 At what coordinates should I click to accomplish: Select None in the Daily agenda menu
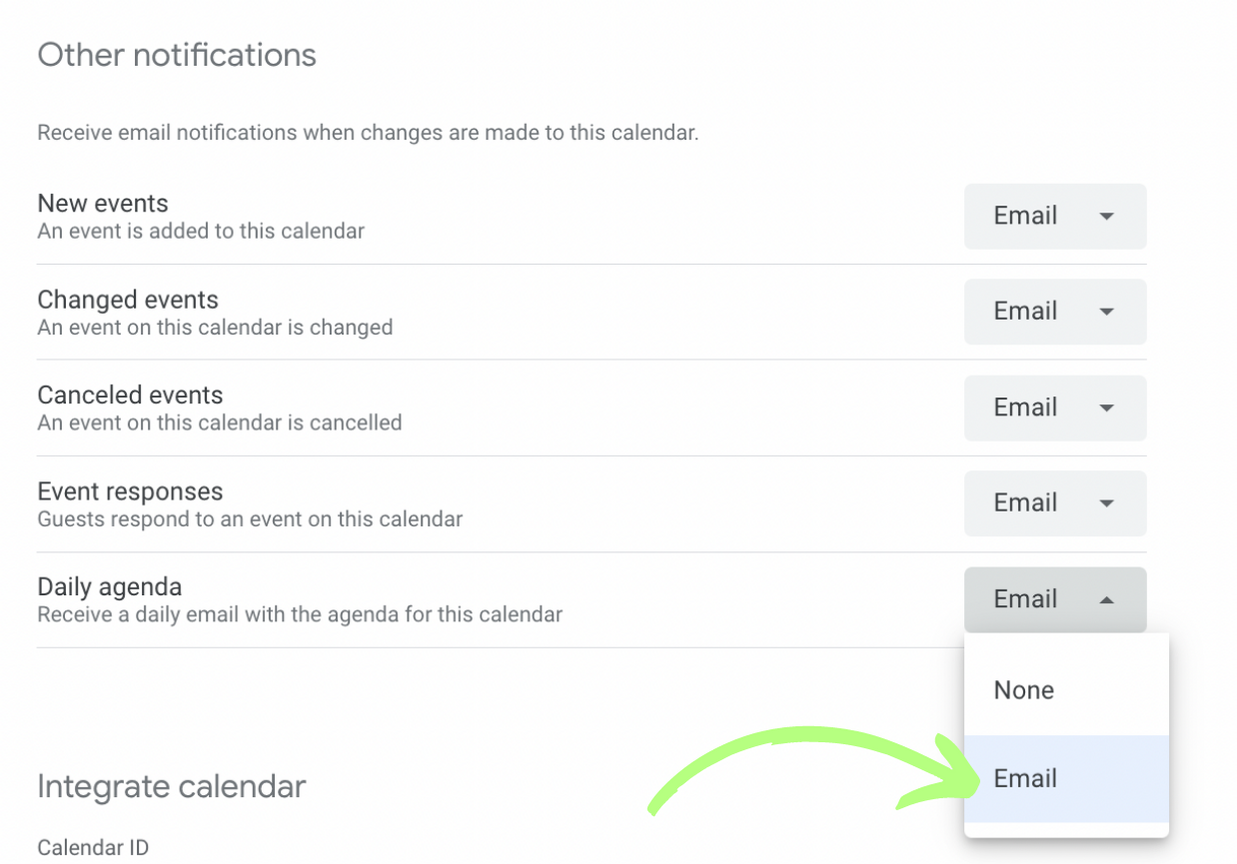coord(1024,690)
